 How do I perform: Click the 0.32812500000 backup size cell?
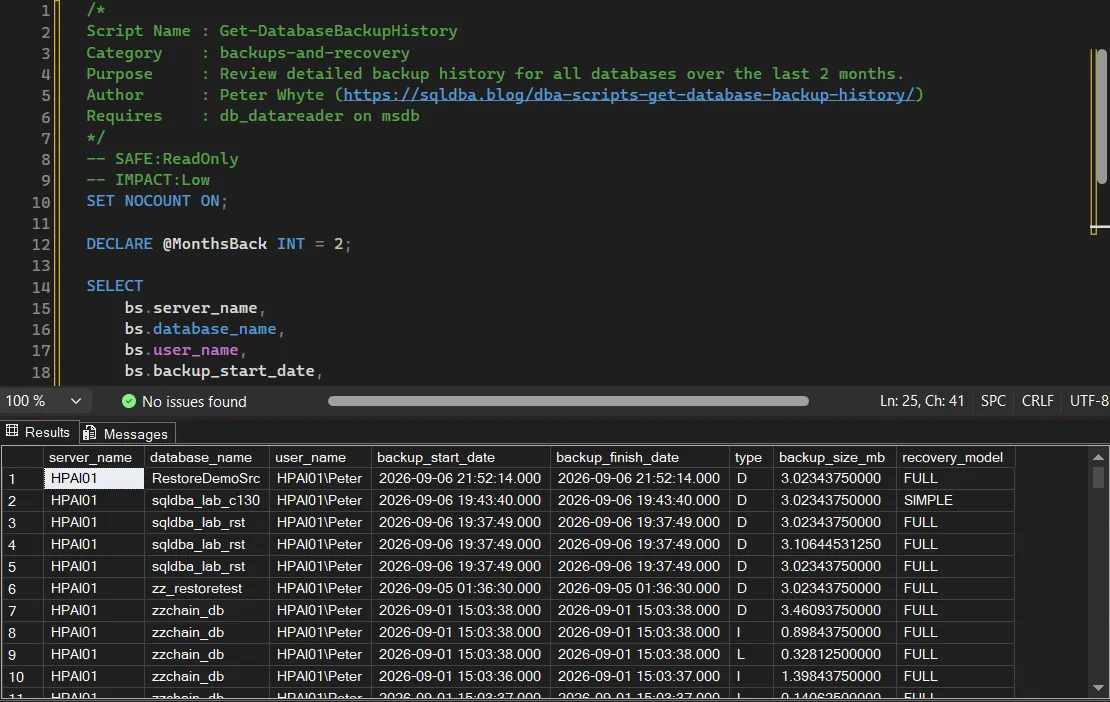click(835, 655)
